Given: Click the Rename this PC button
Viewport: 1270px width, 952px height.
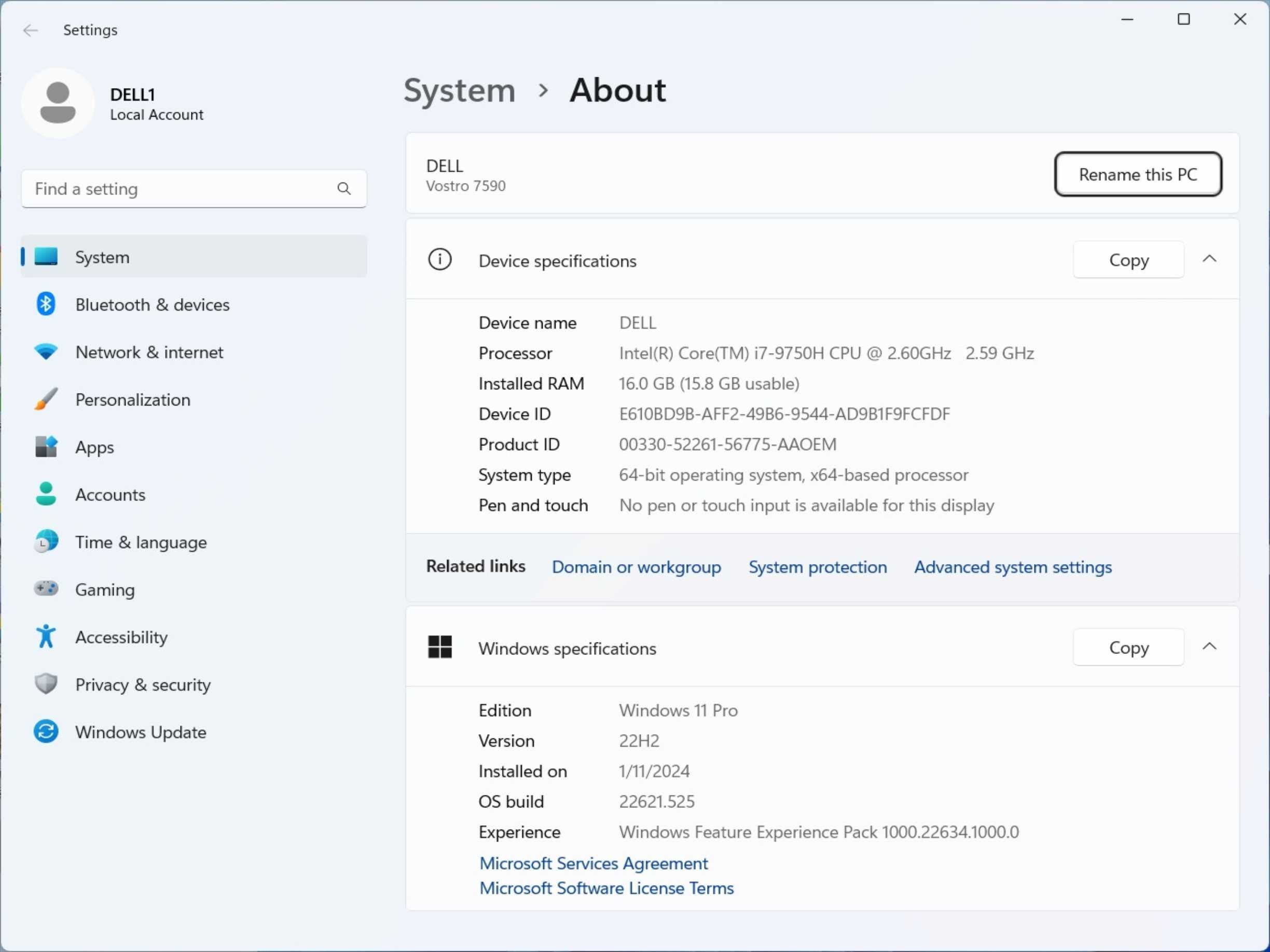Looking at the screenshot, I should 1138,174.
